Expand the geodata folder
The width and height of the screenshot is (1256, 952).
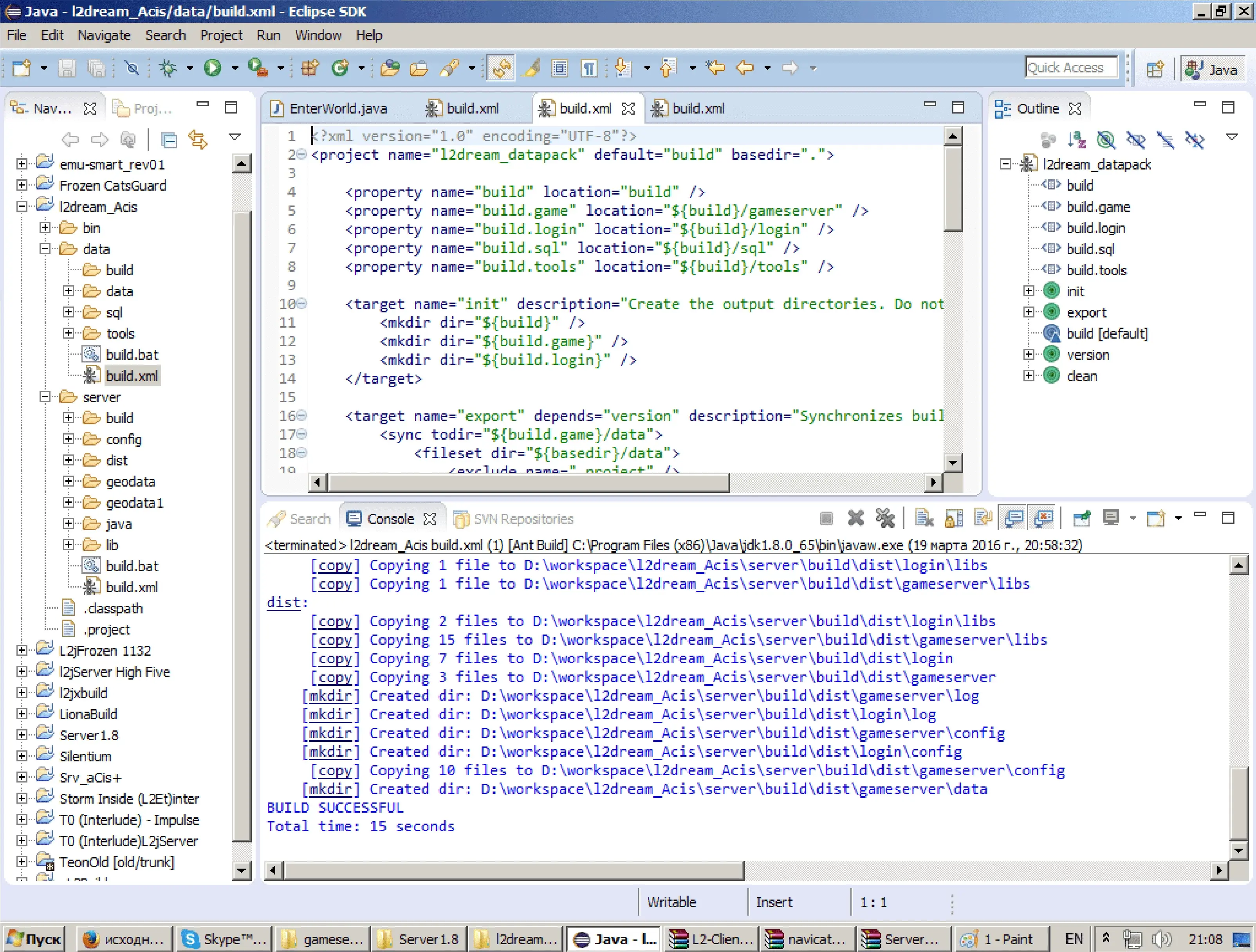(x=68, y=481)
